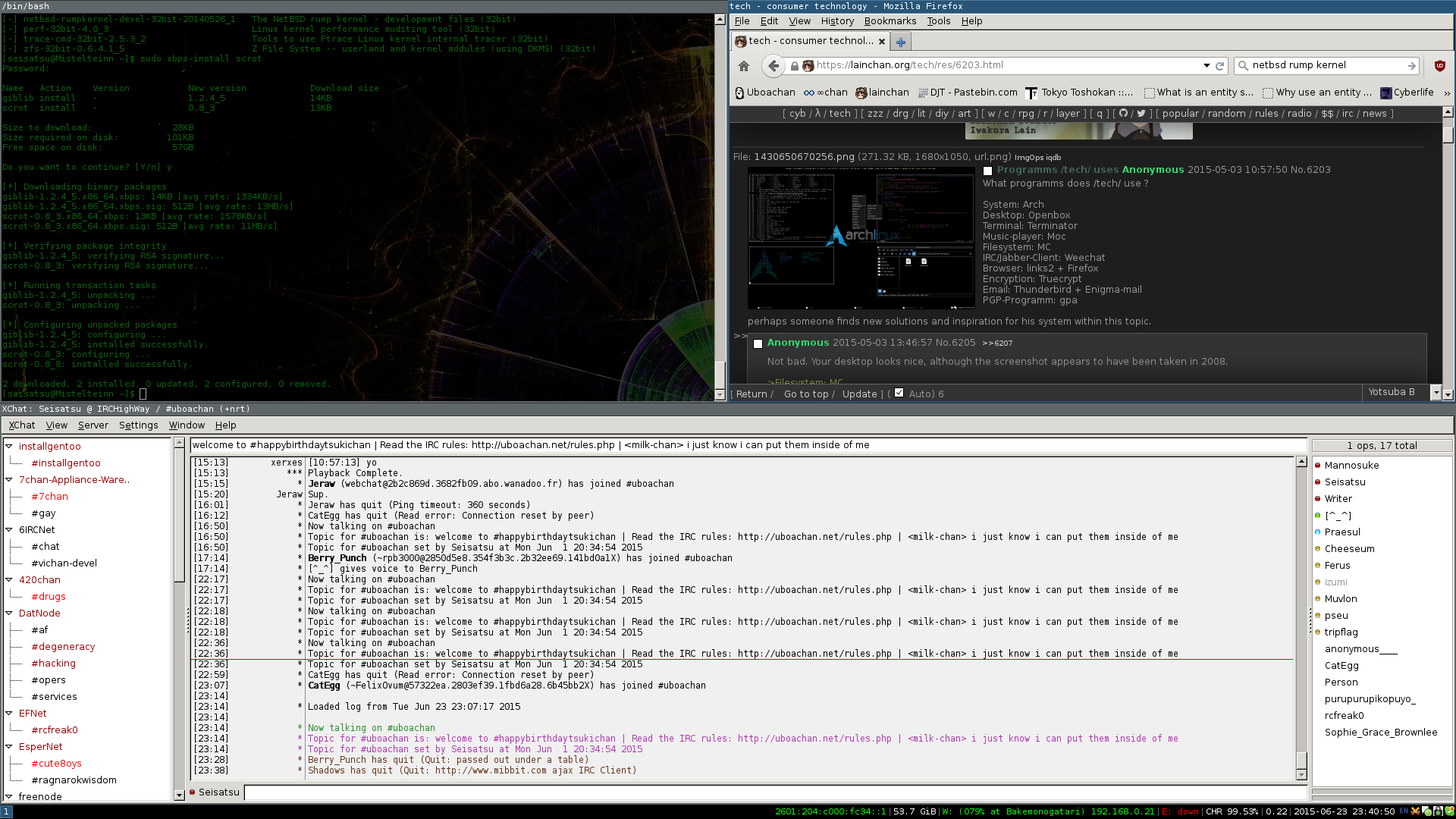Open the Firefox History menu
The height and width of the screenshot is (819, 1456).
(837, 21)
